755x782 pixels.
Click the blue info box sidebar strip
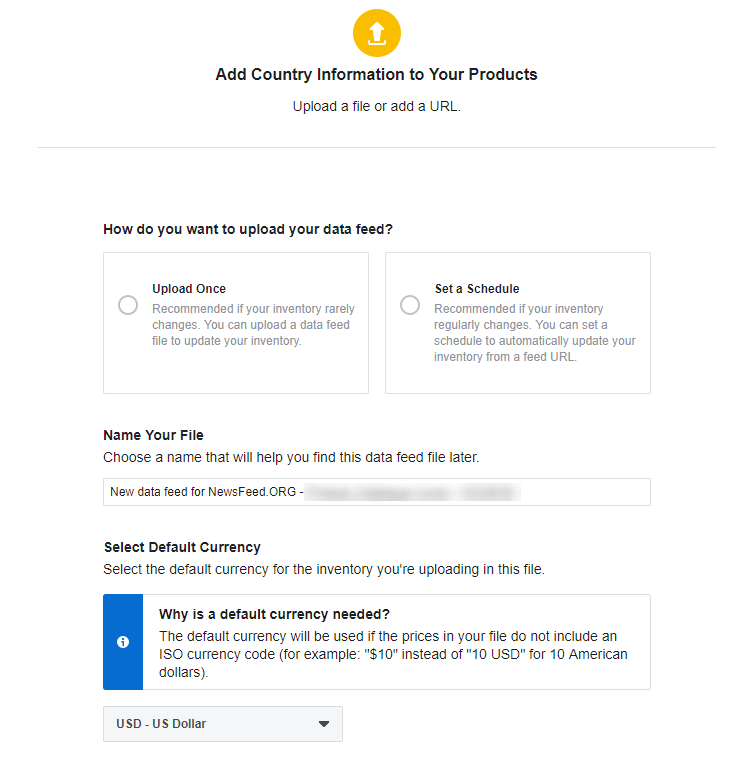tap(123, 642)
